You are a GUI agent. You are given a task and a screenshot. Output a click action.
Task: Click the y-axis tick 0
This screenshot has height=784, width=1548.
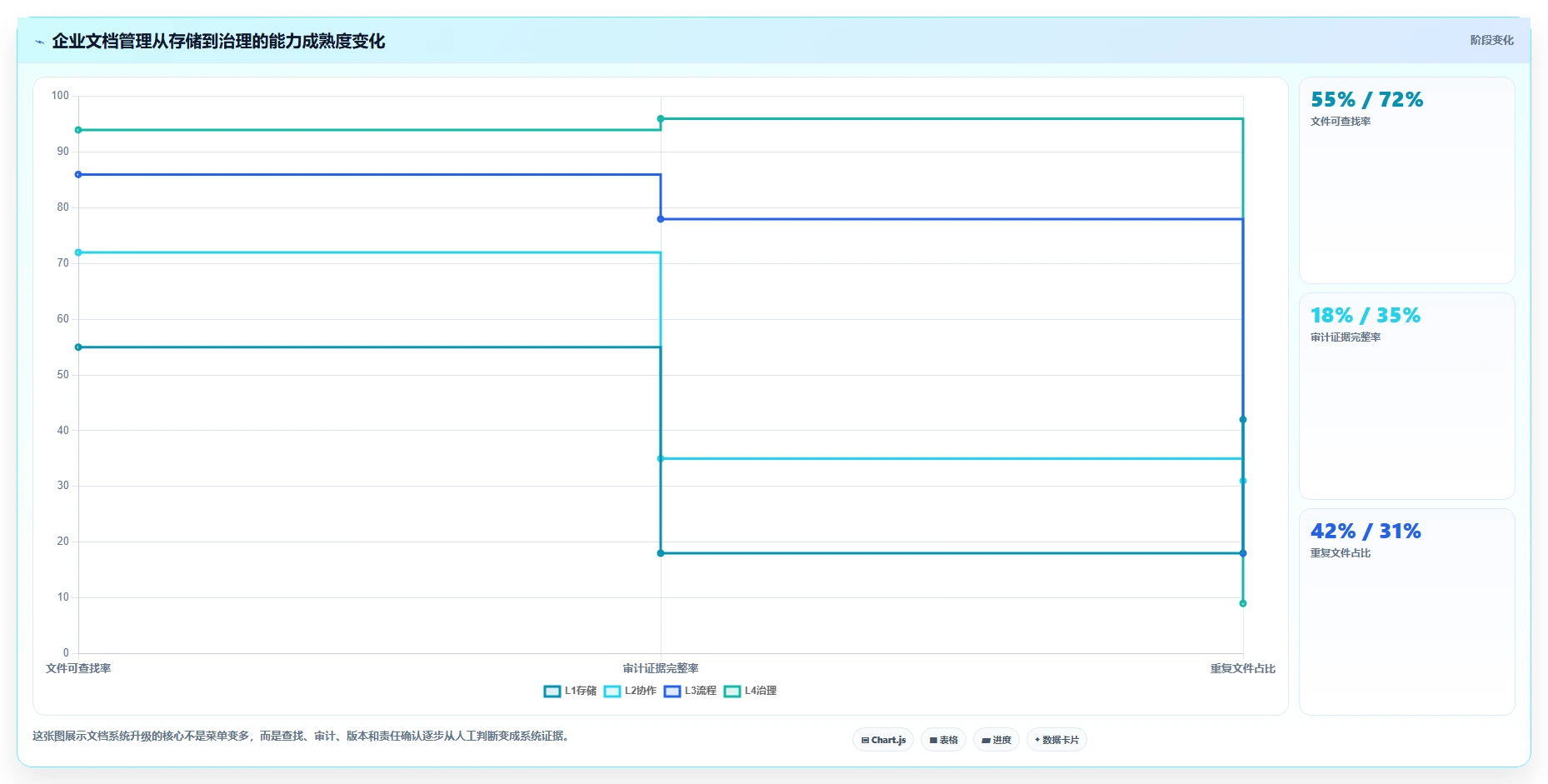(x=66, y=653)
